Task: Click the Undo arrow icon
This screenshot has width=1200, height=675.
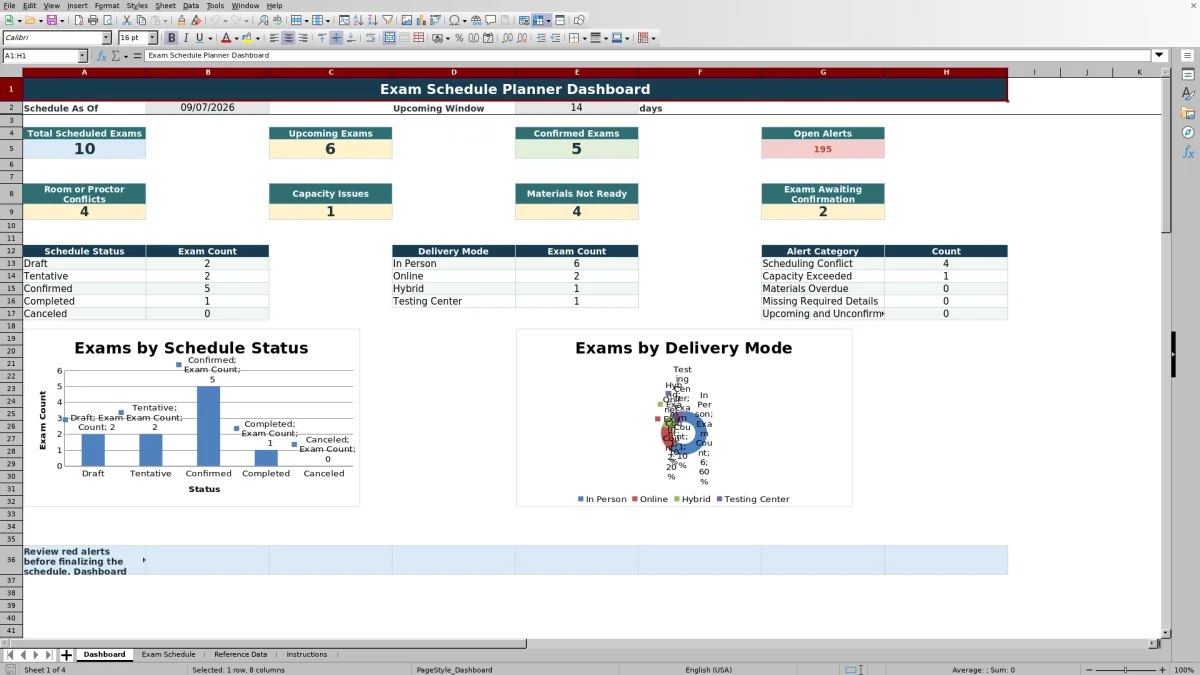Action: point(214,20)
